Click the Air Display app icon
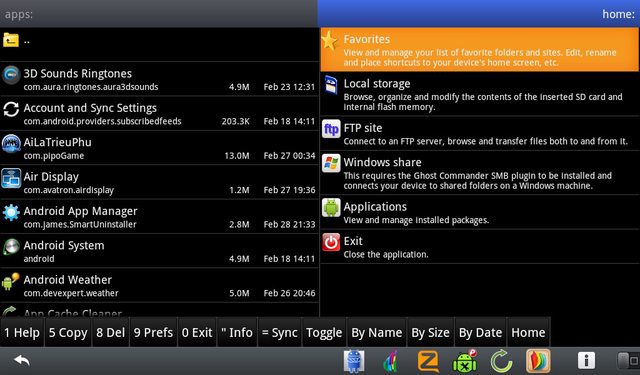The image size is (640, 375). 11,178
